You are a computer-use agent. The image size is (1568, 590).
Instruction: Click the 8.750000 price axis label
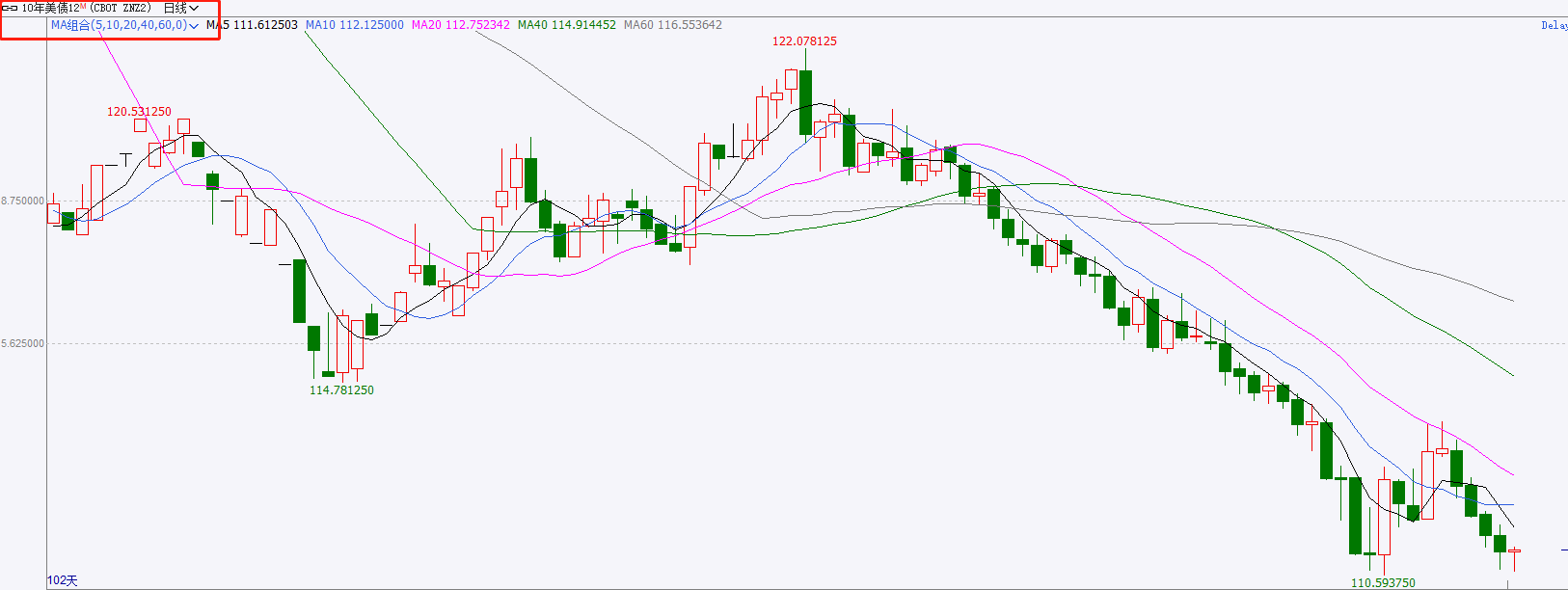click(x=22, y=201)
